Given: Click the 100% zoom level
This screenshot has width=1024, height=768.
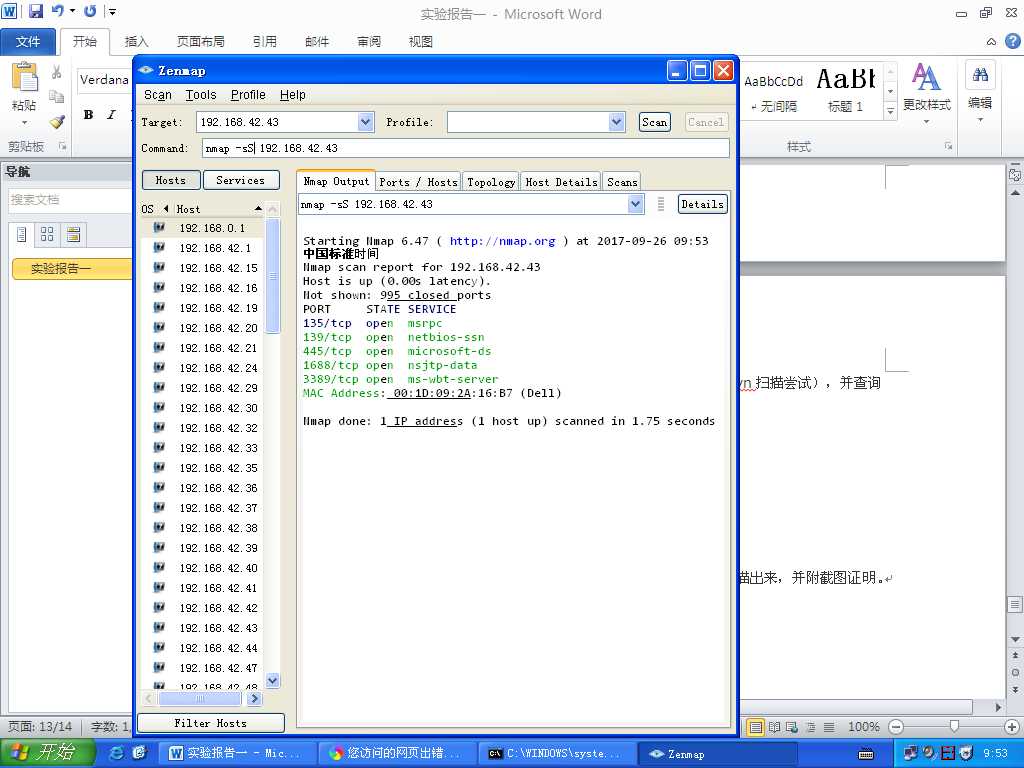Looking at the screenshot, I should [x=863, y=726].
